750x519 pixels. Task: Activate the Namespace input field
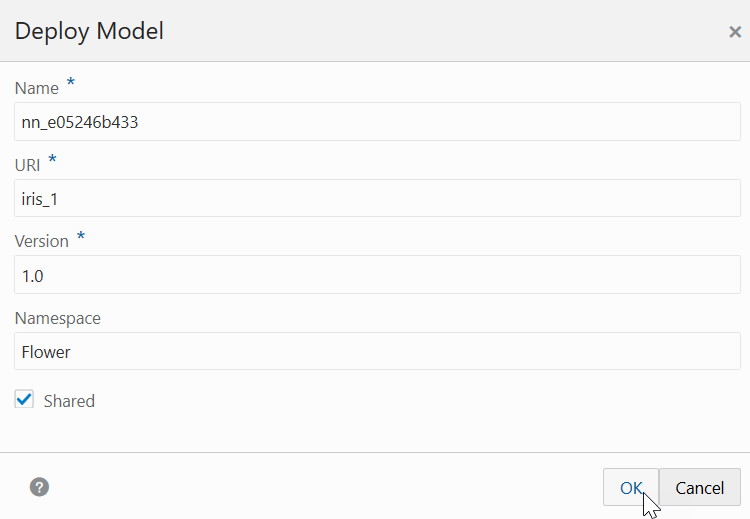point(377,351)
